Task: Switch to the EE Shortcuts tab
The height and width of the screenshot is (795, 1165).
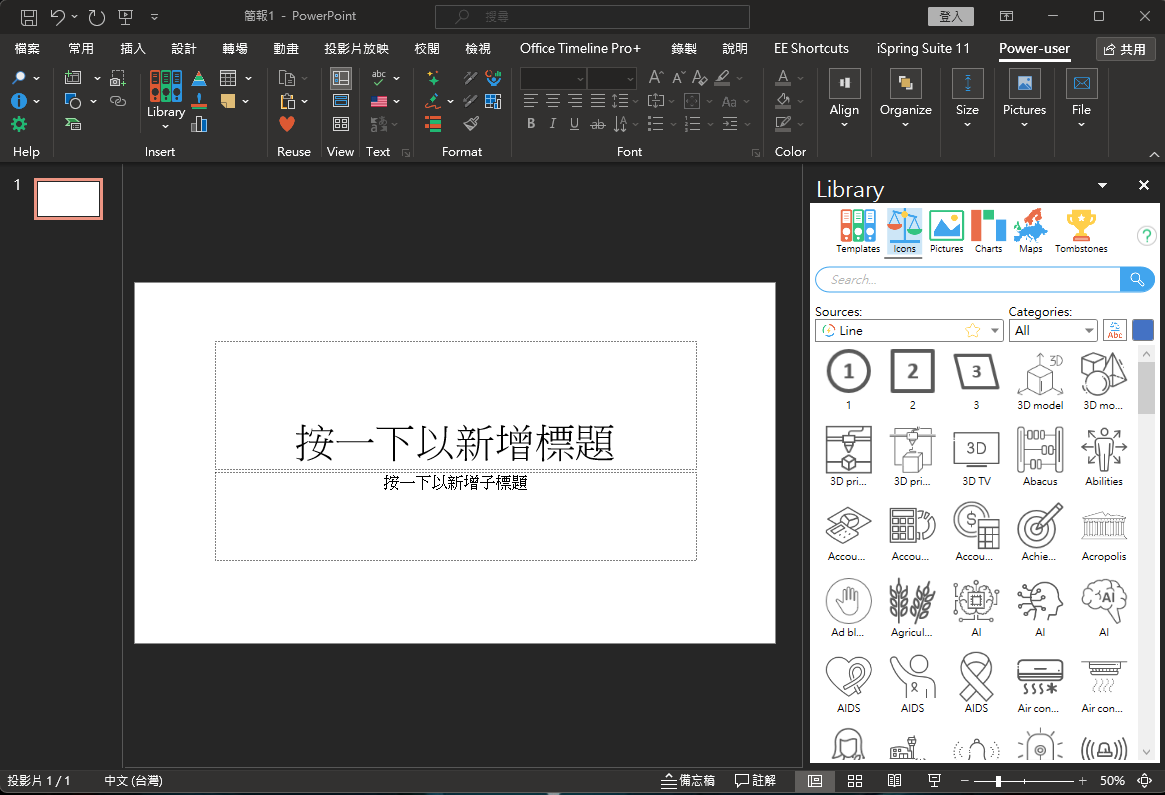Action: [x=811, y=48]
